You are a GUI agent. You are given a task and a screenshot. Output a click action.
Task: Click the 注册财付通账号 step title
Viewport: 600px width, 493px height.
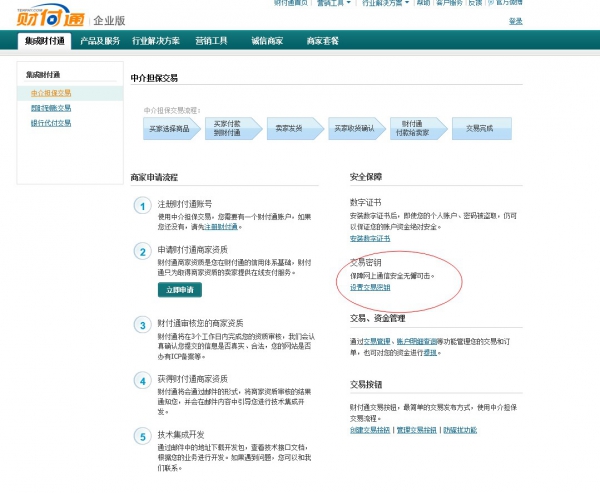tap(185, 204)
